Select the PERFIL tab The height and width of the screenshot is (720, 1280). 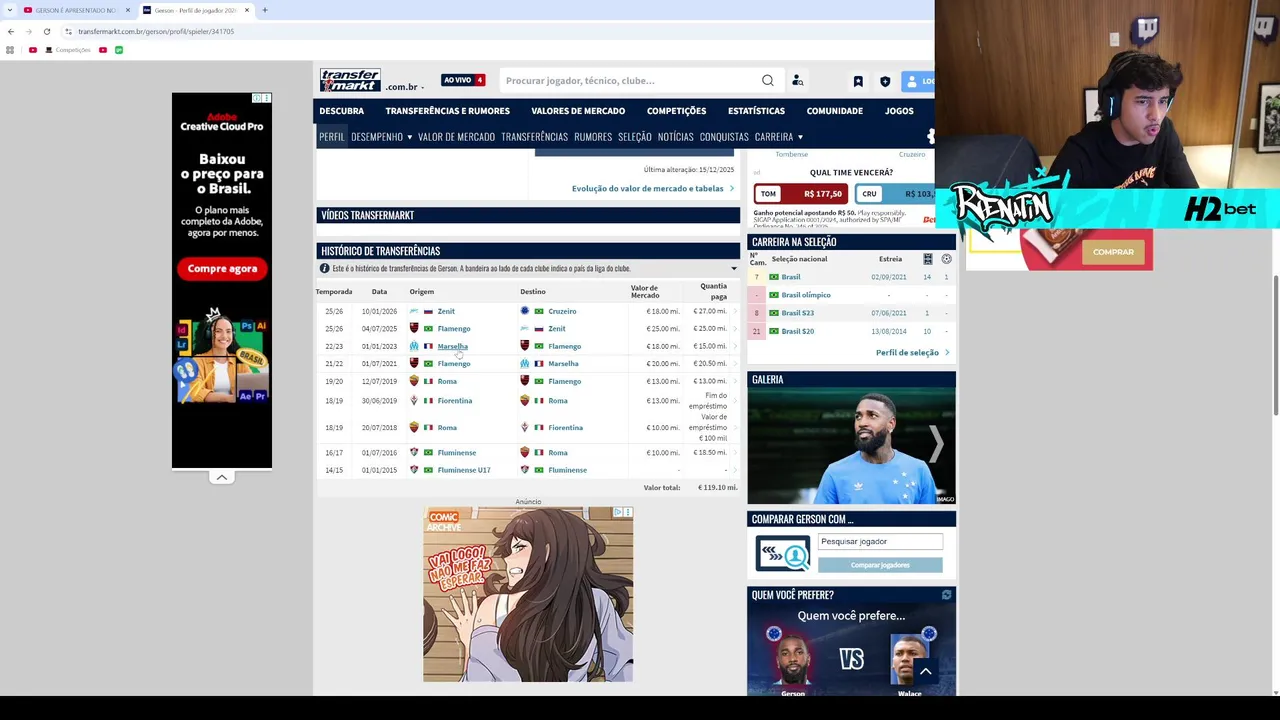pos(331,137)
